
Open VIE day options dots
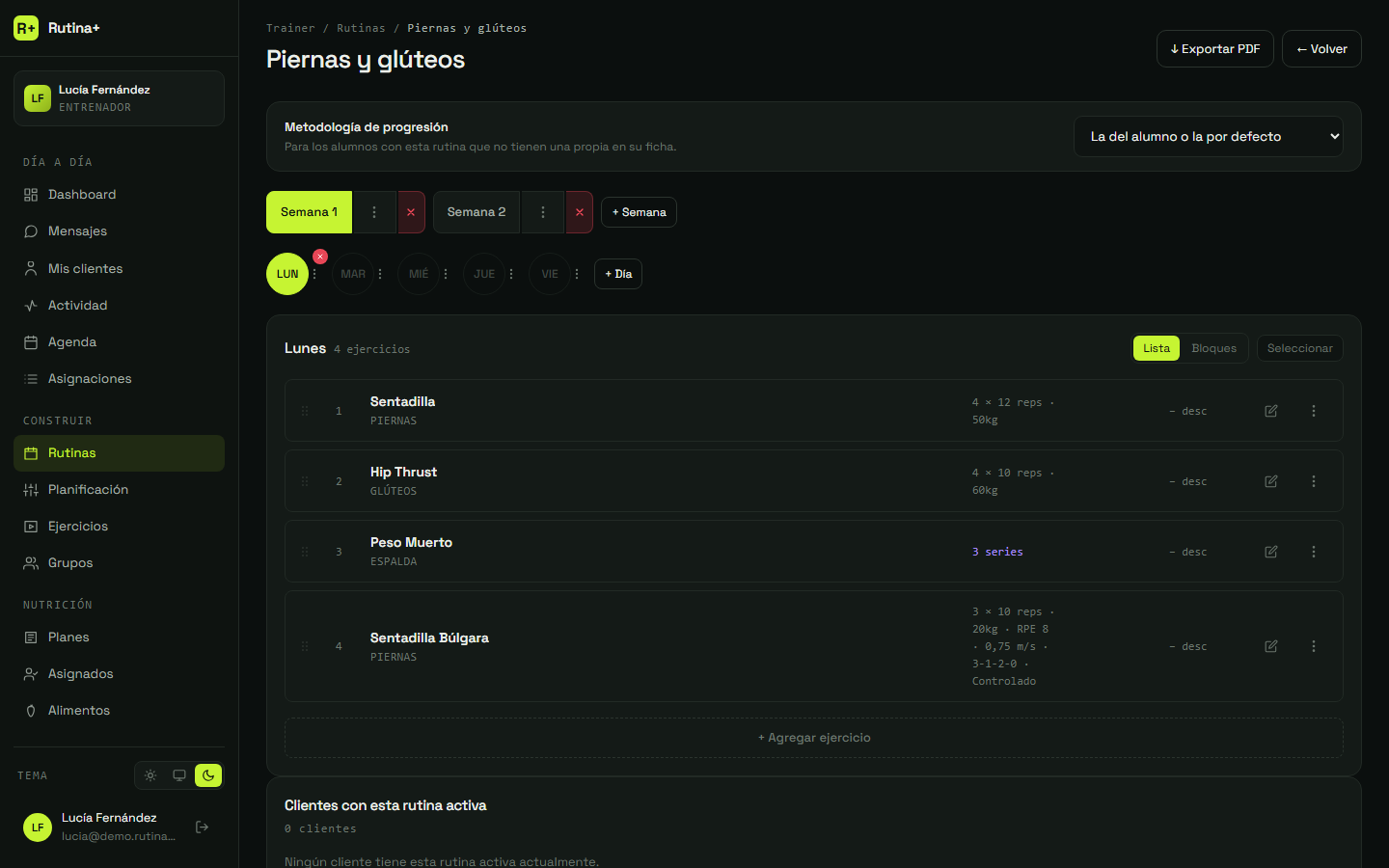577,274
